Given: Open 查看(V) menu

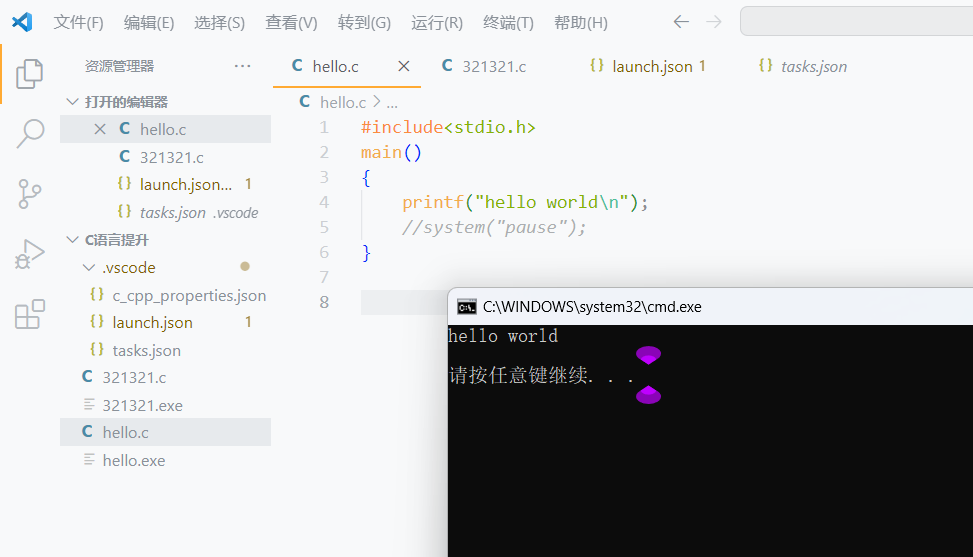Looking at the screenshot, I should coord(291,23).
